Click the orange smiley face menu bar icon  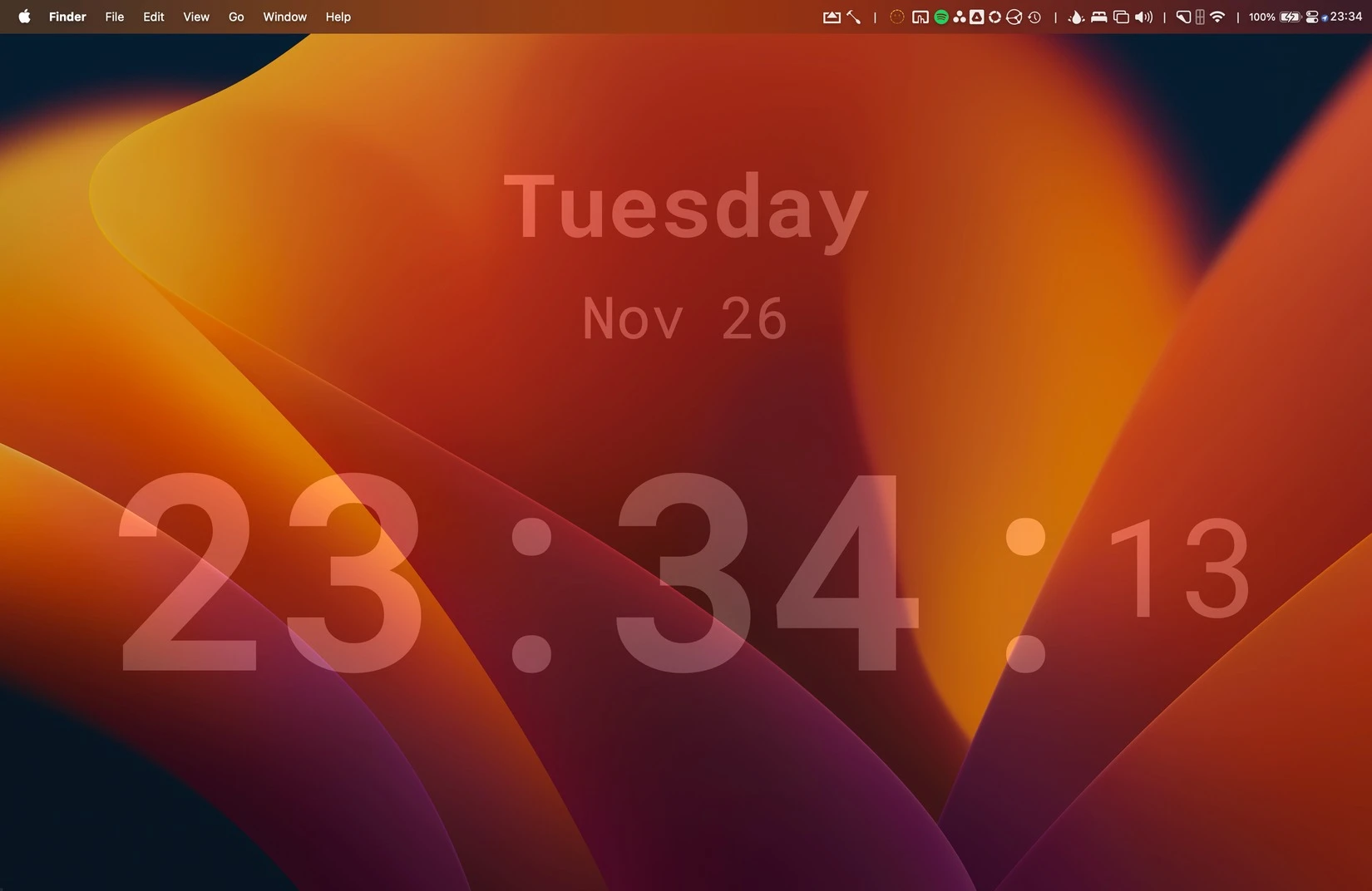(897, 17)
